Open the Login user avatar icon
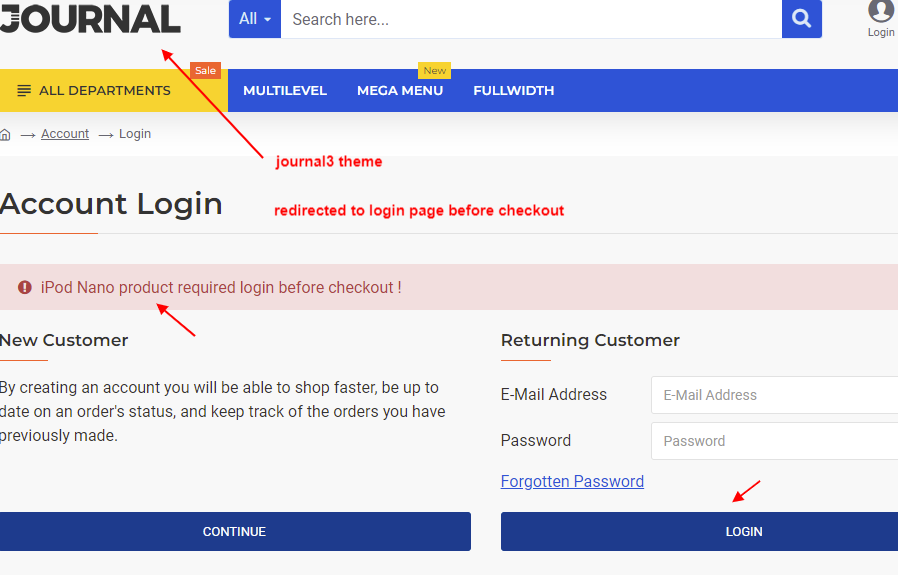This screenshot has height=575, width=898. [x=880, y=10]
